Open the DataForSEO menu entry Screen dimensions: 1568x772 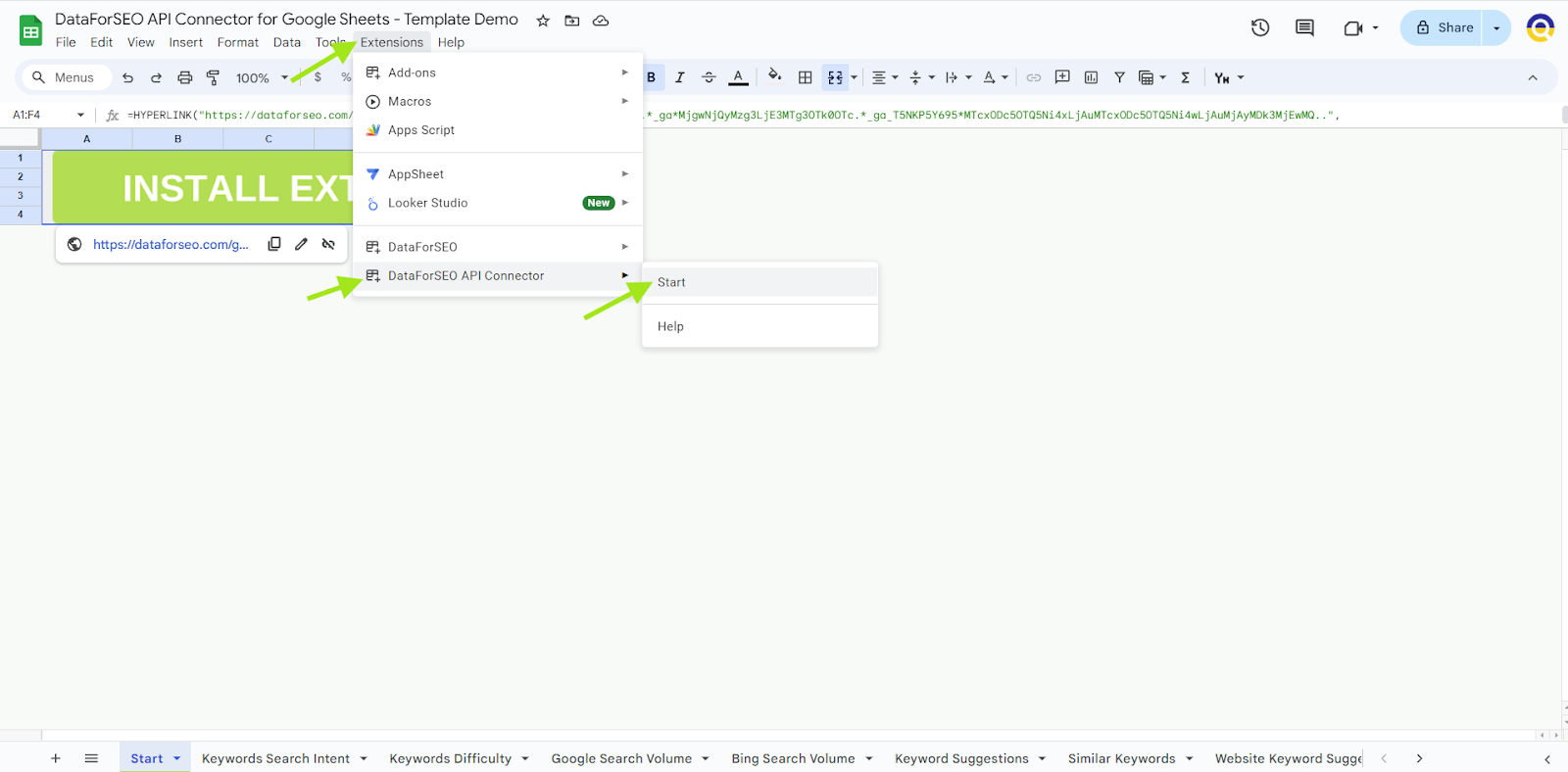point(498,247)
